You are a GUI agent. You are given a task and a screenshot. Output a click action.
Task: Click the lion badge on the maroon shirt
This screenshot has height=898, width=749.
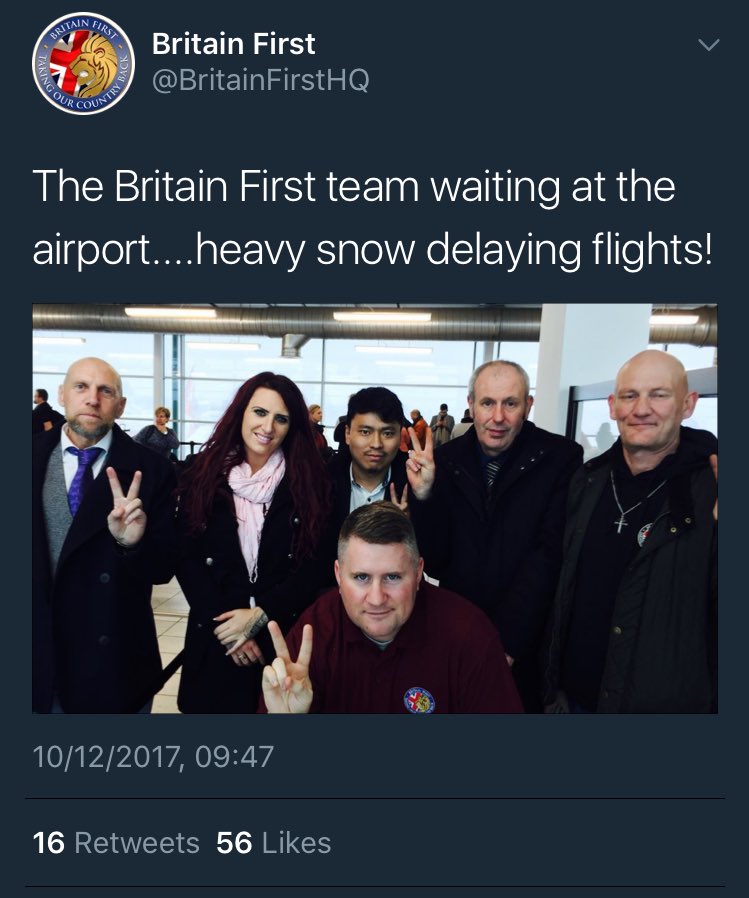[419, 700]
